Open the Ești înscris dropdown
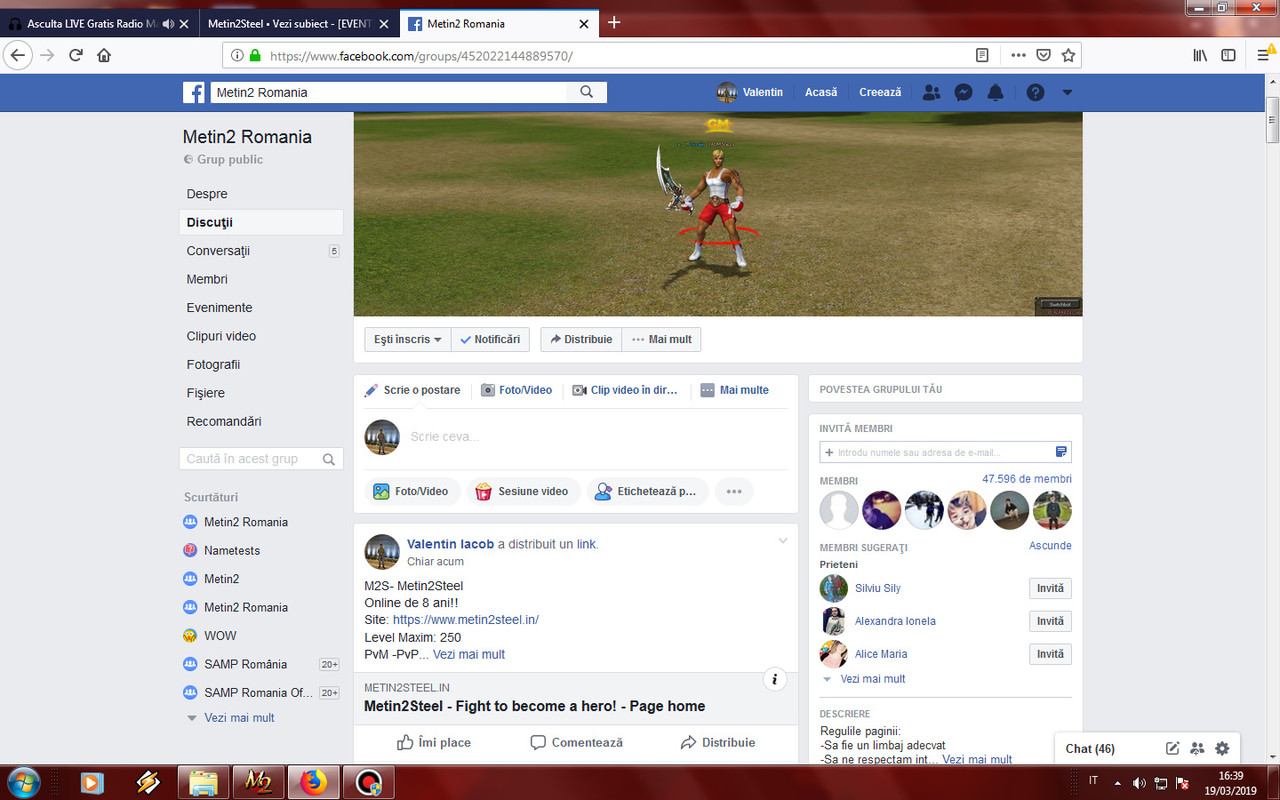This screenshot has width=1280, height=800. point(407,339)
